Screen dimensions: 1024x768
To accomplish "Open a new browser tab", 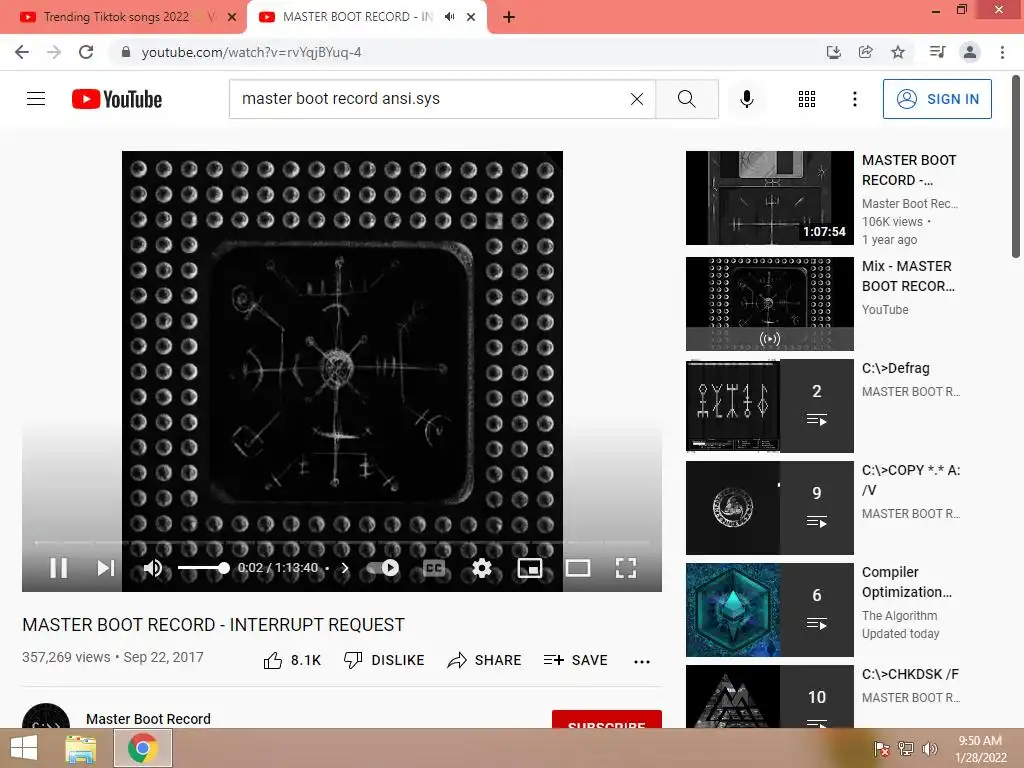I will pyautogui.click(x=509, y=17).
